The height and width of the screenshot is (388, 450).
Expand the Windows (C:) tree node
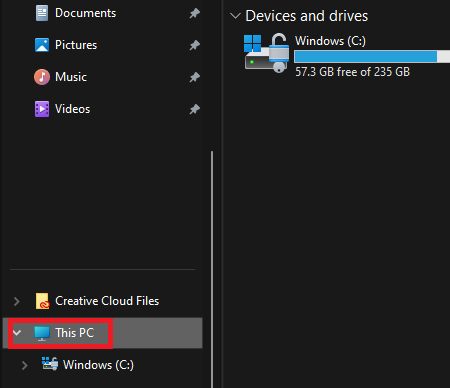[24, 365]
